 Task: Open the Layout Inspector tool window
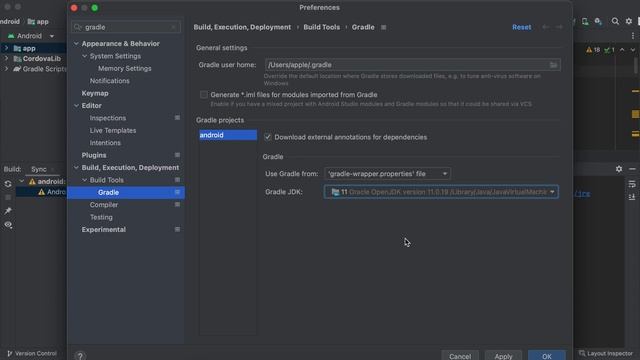(606, 353)
